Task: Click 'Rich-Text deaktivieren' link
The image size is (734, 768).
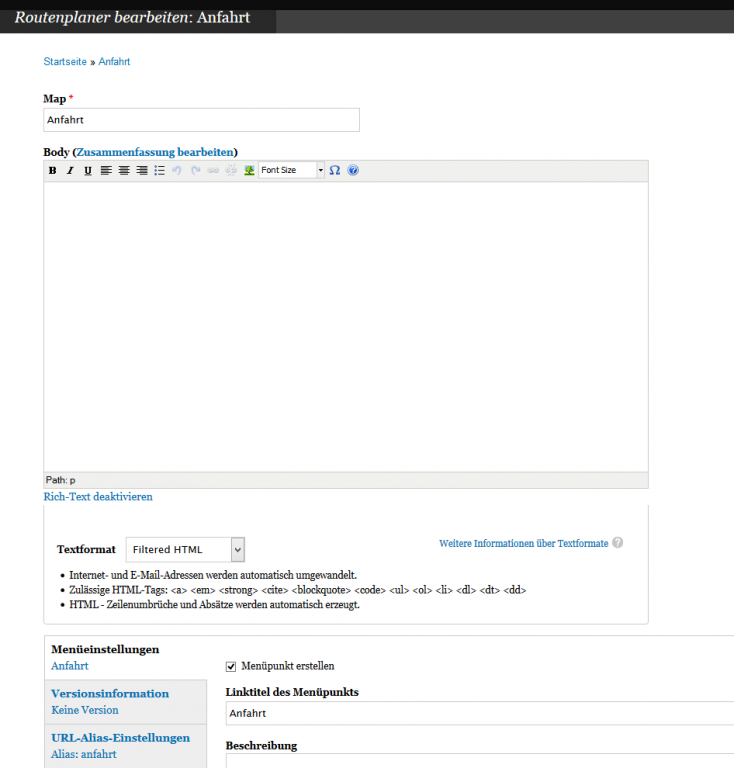Action: [98, 496]
